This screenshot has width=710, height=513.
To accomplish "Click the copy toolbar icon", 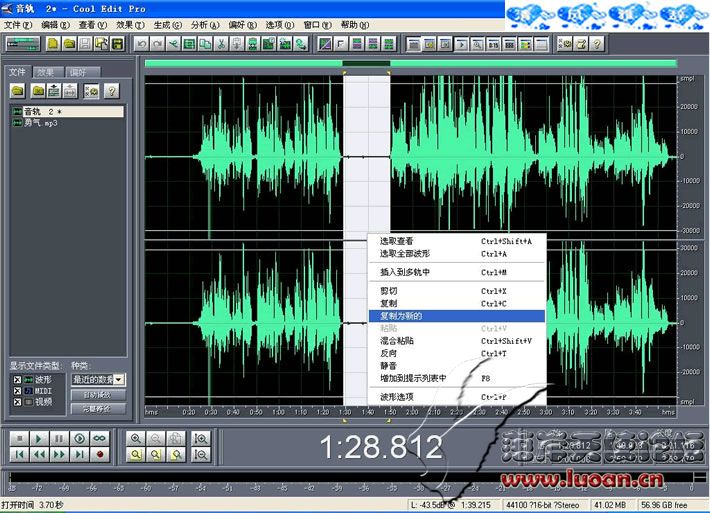I will [x=205, y=44].
